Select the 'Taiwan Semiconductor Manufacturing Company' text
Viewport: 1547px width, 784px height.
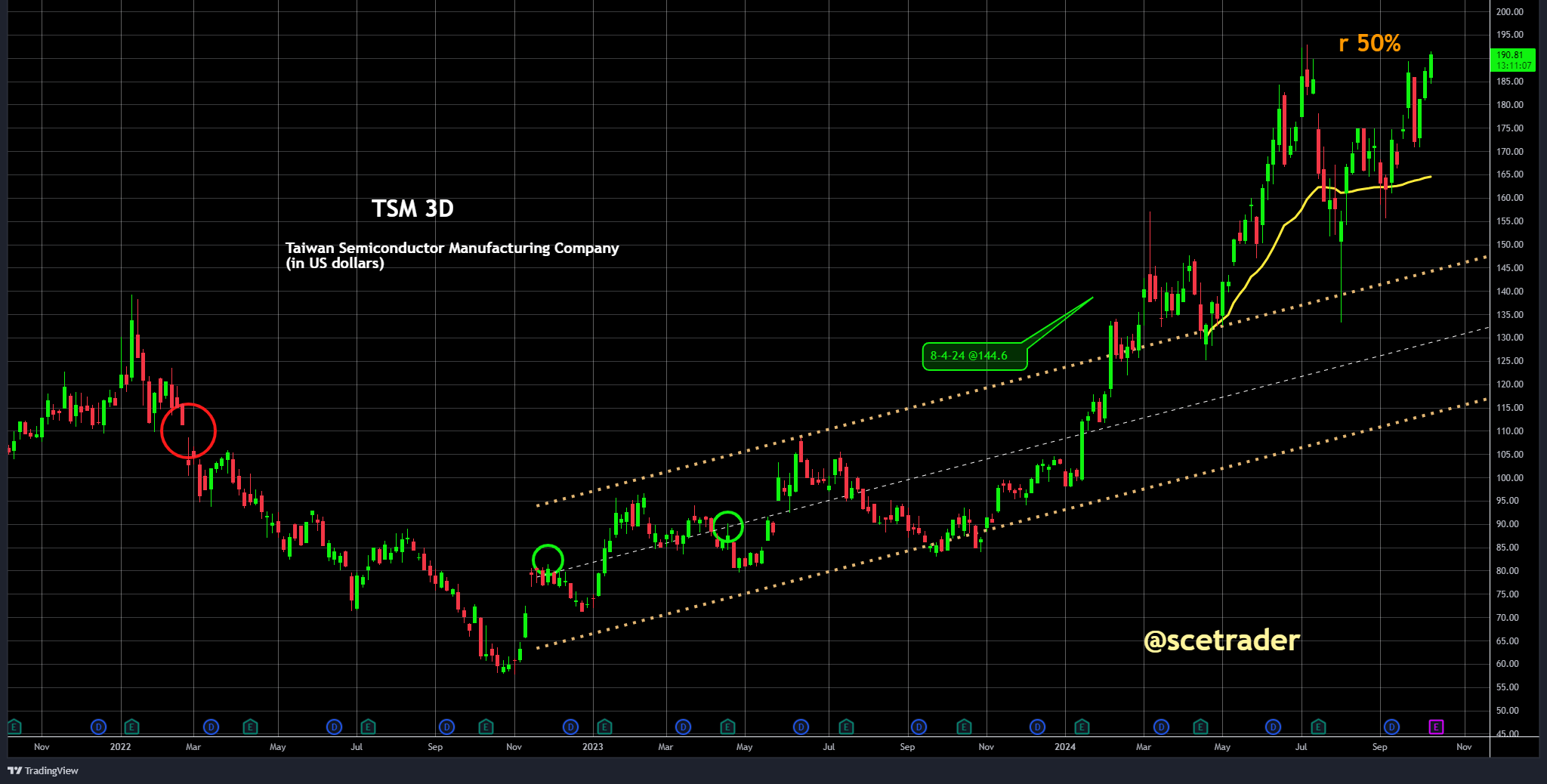452,248
